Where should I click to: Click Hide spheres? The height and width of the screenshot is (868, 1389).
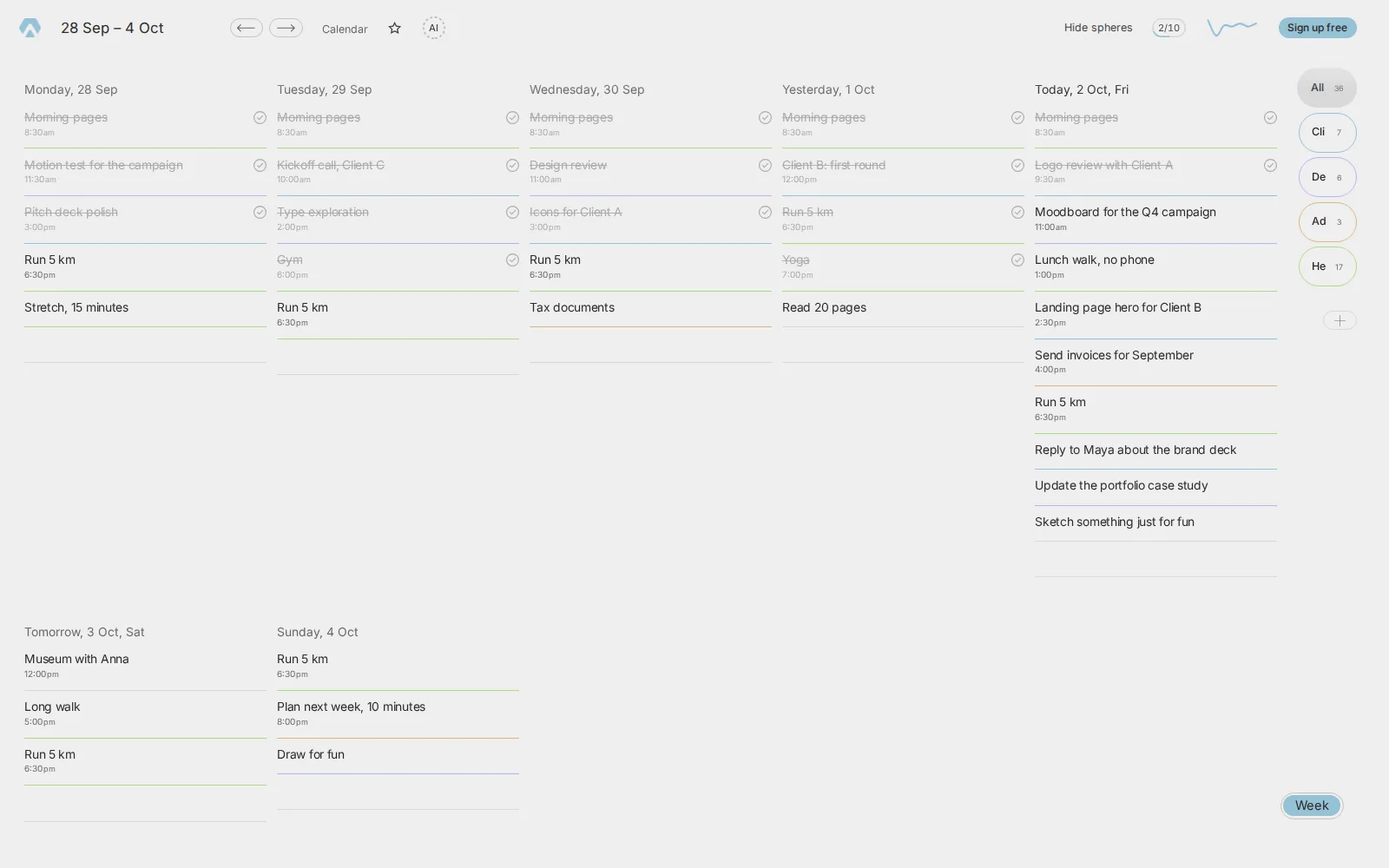coord(1098,28)
